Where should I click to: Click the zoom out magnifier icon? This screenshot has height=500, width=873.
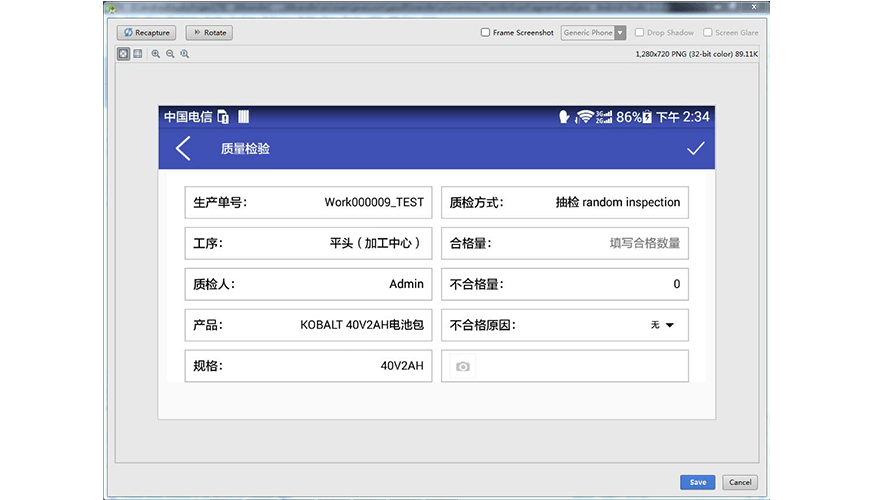tap(170, 54)
